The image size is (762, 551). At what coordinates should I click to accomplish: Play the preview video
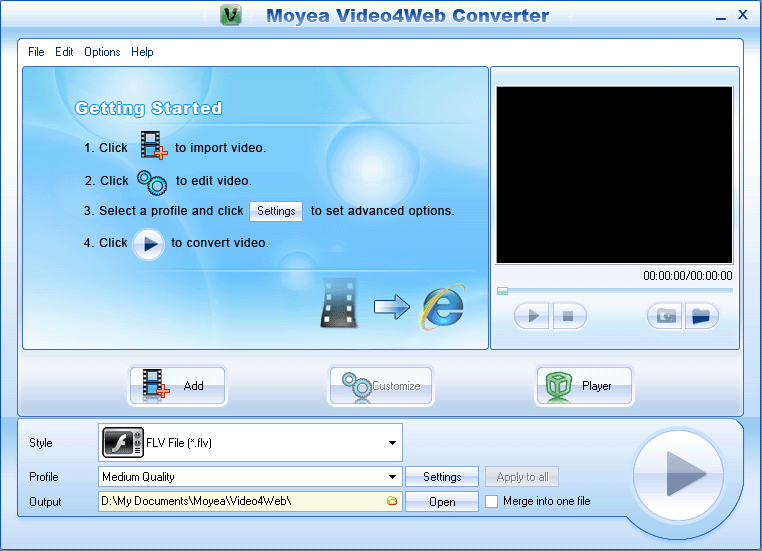click(x=532, y=316)
